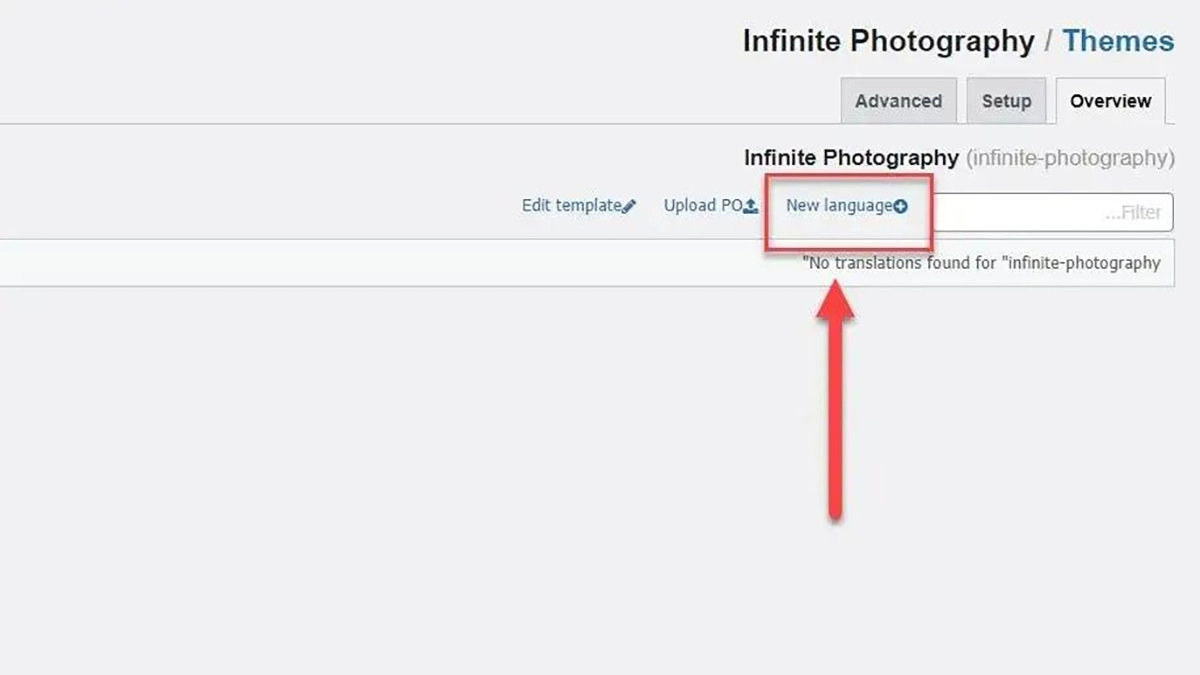
Task: Click the No translations found notice text
Action: tap(981, 263)
